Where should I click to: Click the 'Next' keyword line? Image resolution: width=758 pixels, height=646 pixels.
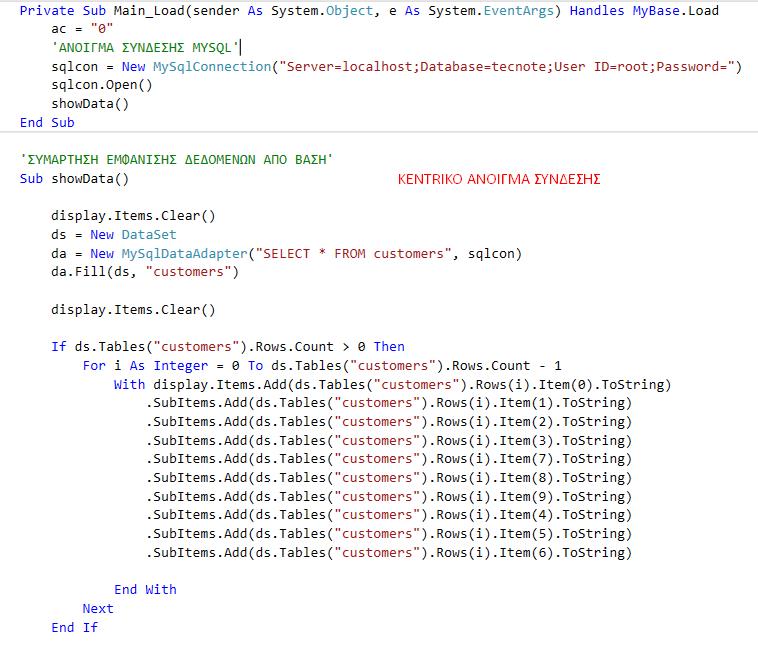pos(98,609)
